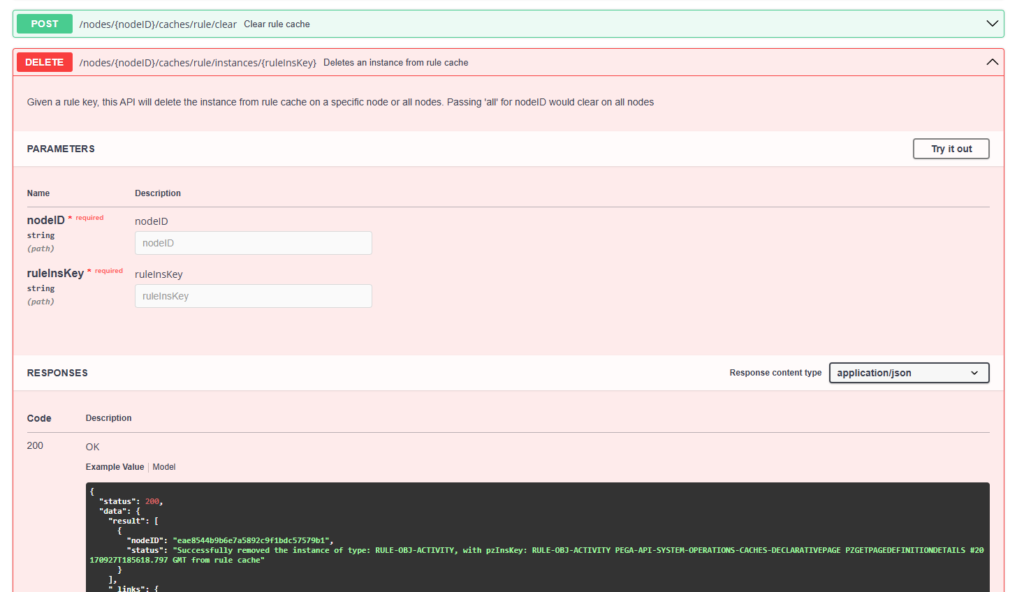Select the Example Value tab
The image size is (1024, 592).
point(114,467)
